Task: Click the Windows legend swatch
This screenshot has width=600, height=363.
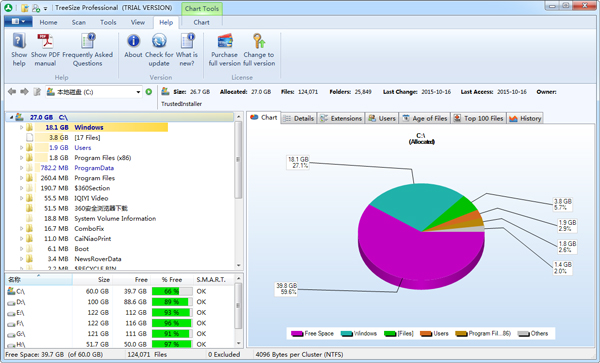Action: (347, 334)
